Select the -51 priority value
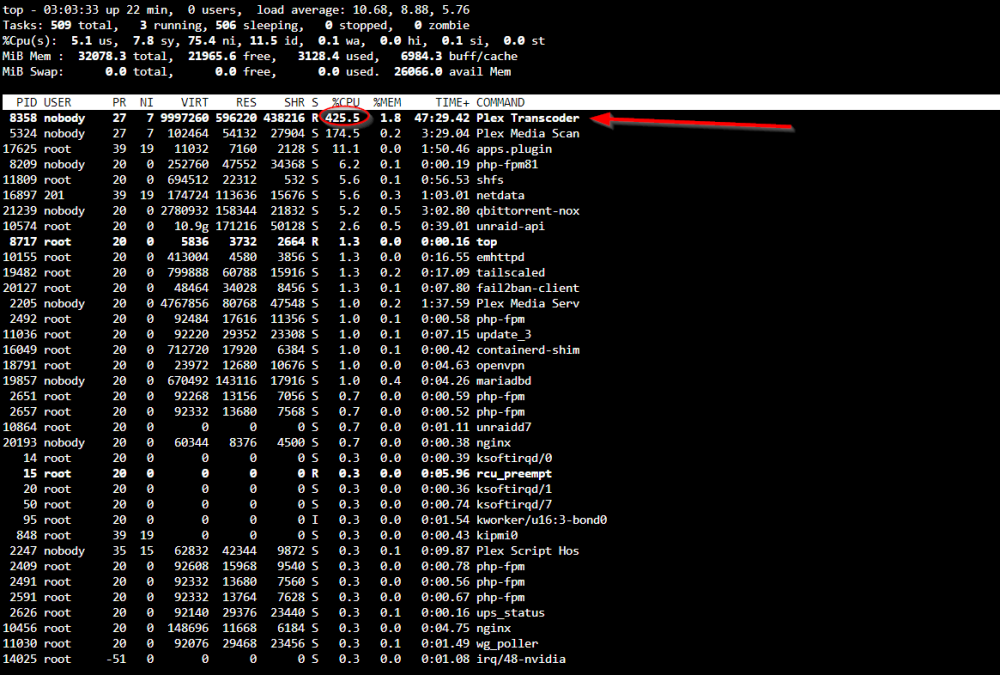Viewport: 1000px width, 675px height. [116, 659]
